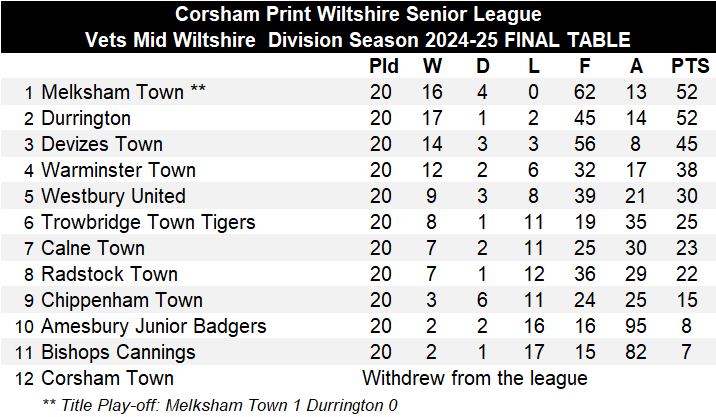Screen dimensions: 716x417
Task: Click Amesbury Junior Badgers' goals against value 95
Action: pyautogui.click(x=638, y=326)
